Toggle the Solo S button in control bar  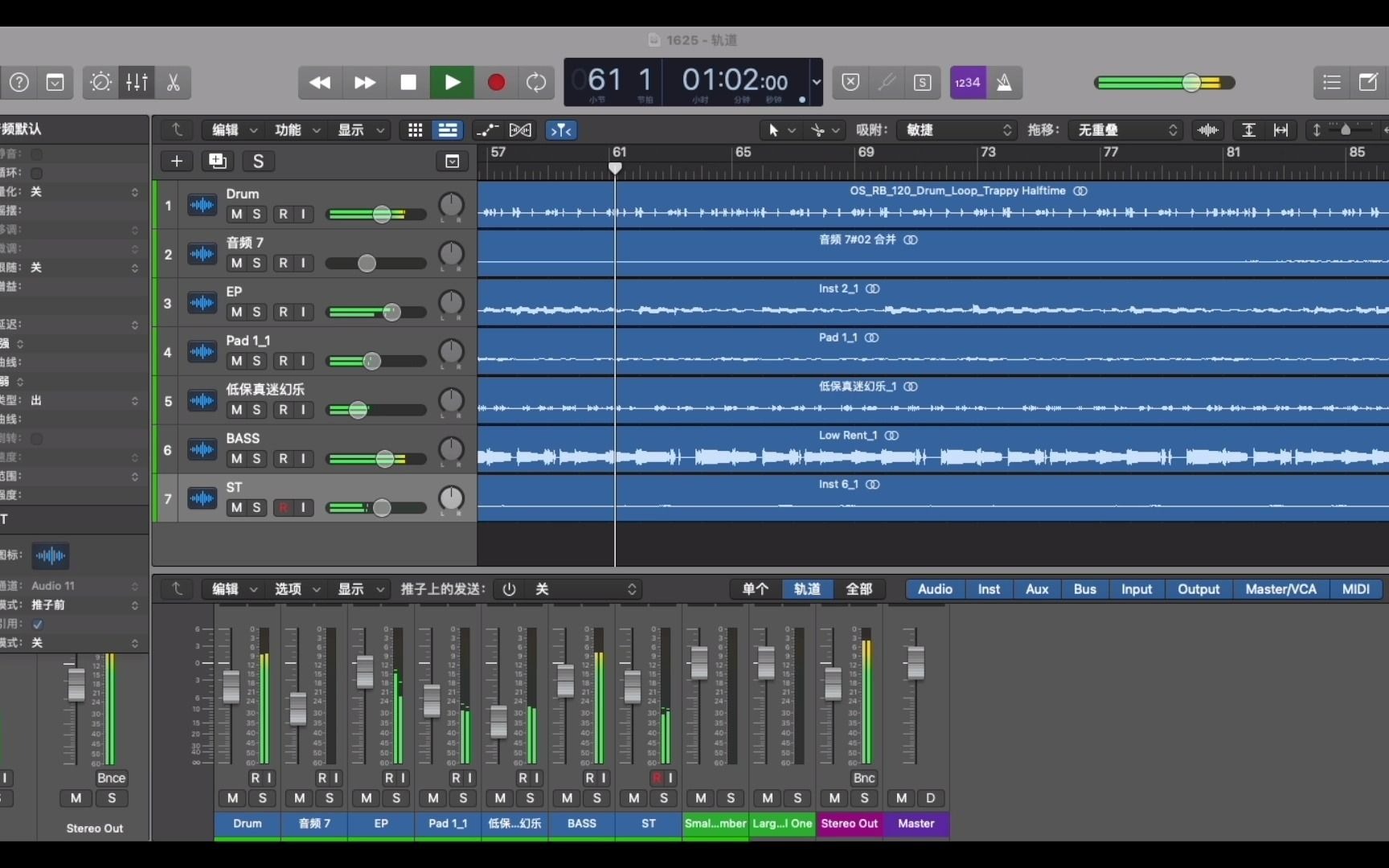[923, 83]
